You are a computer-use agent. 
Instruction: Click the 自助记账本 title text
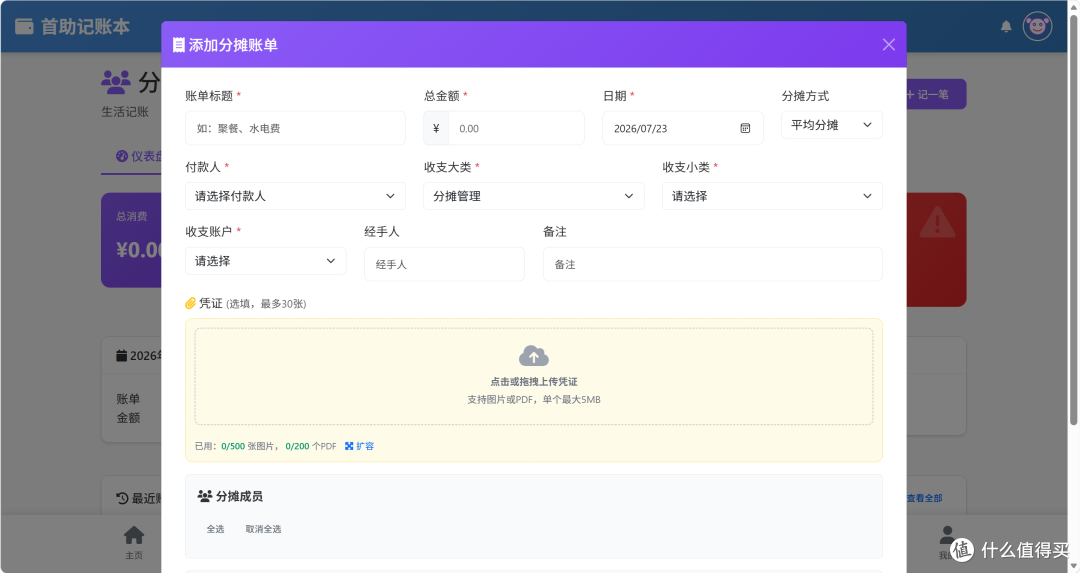85,26
